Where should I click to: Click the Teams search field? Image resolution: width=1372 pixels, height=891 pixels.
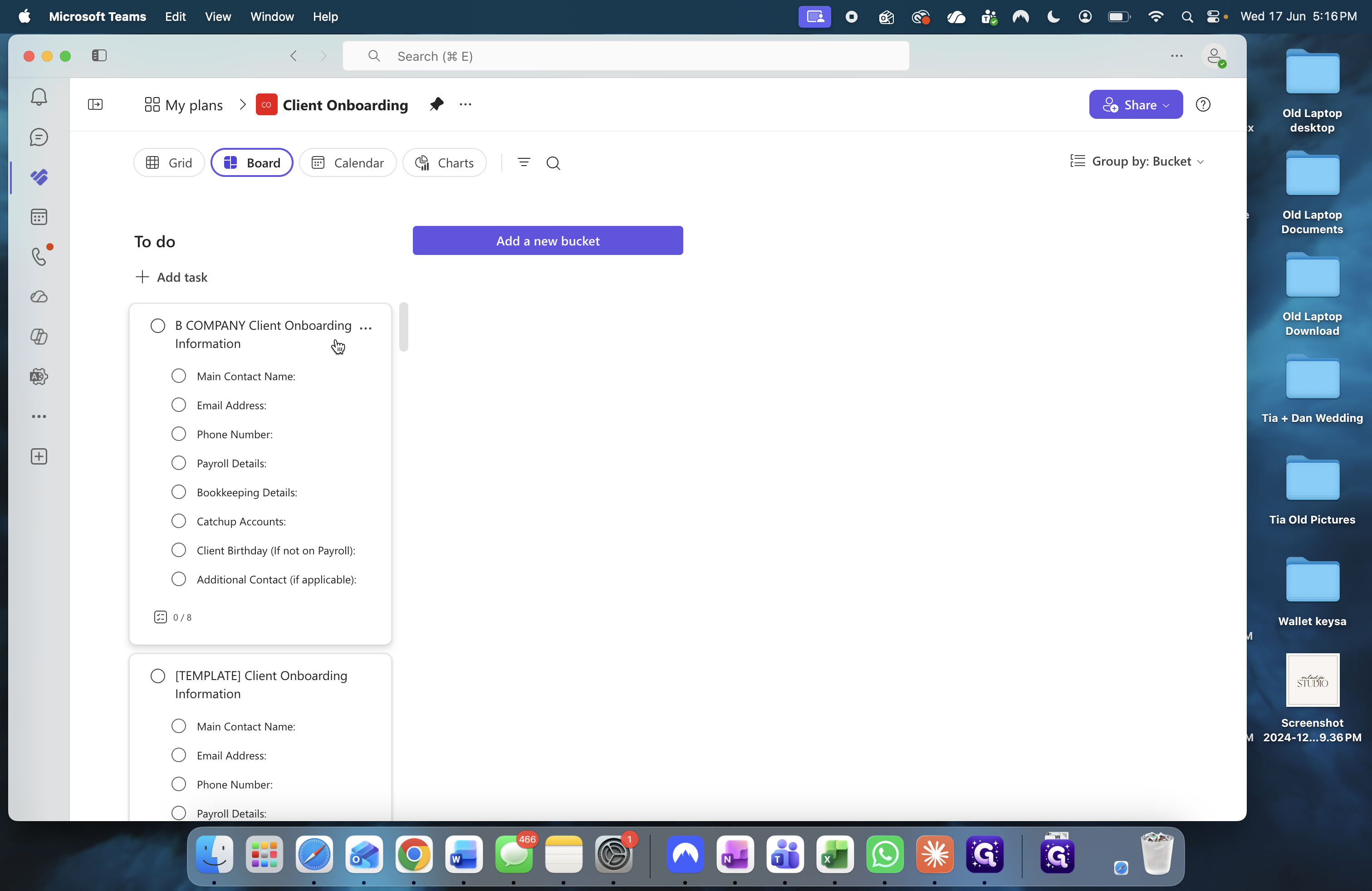[x=626, y=56]
